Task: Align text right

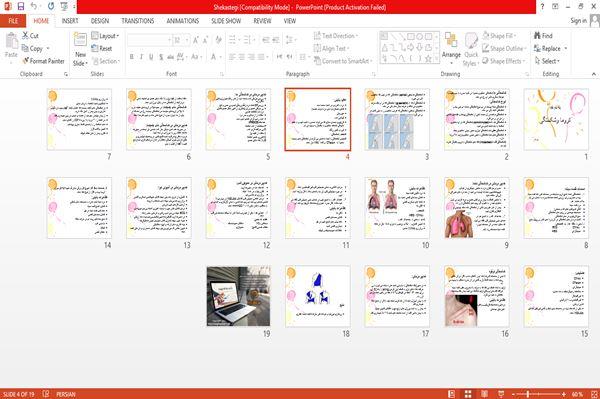Action: 251,57
